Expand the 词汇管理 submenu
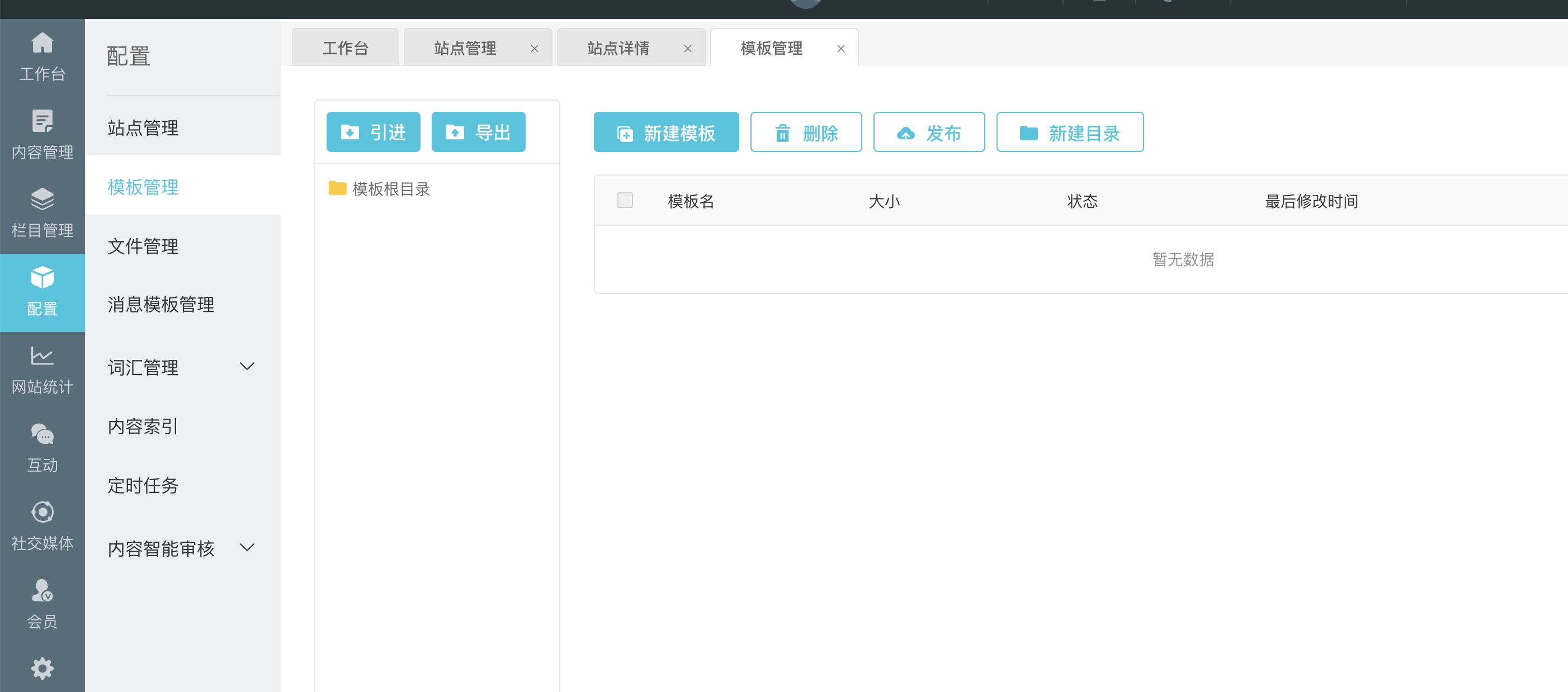 247,366
